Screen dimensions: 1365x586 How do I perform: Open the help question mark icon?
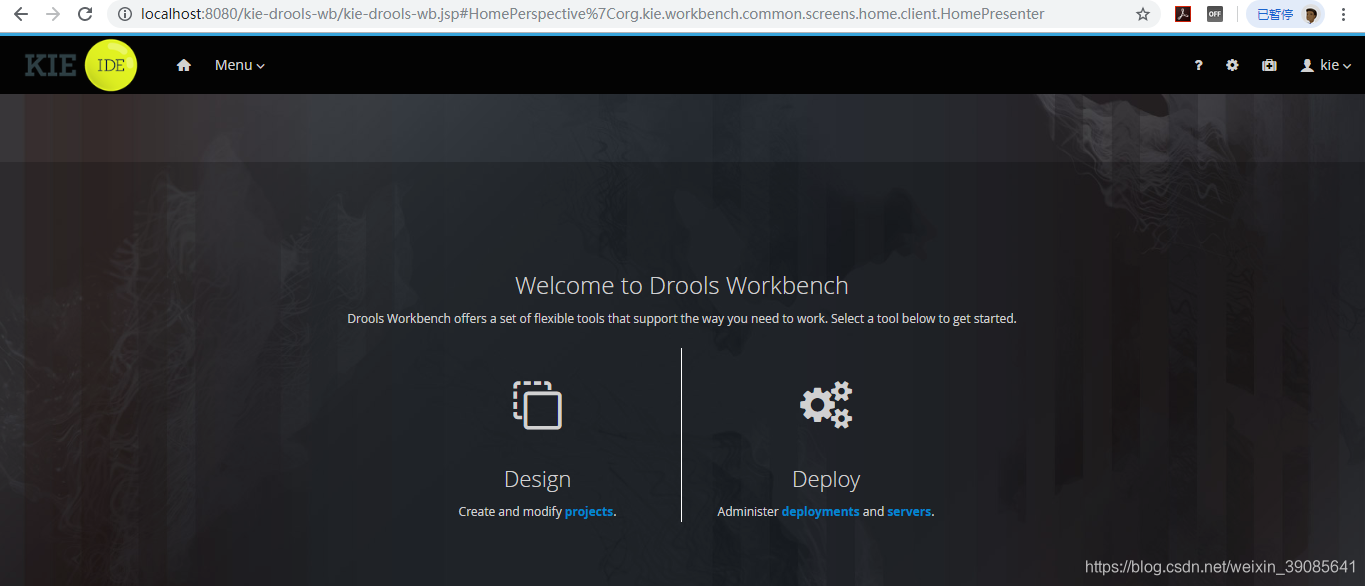1198,65
